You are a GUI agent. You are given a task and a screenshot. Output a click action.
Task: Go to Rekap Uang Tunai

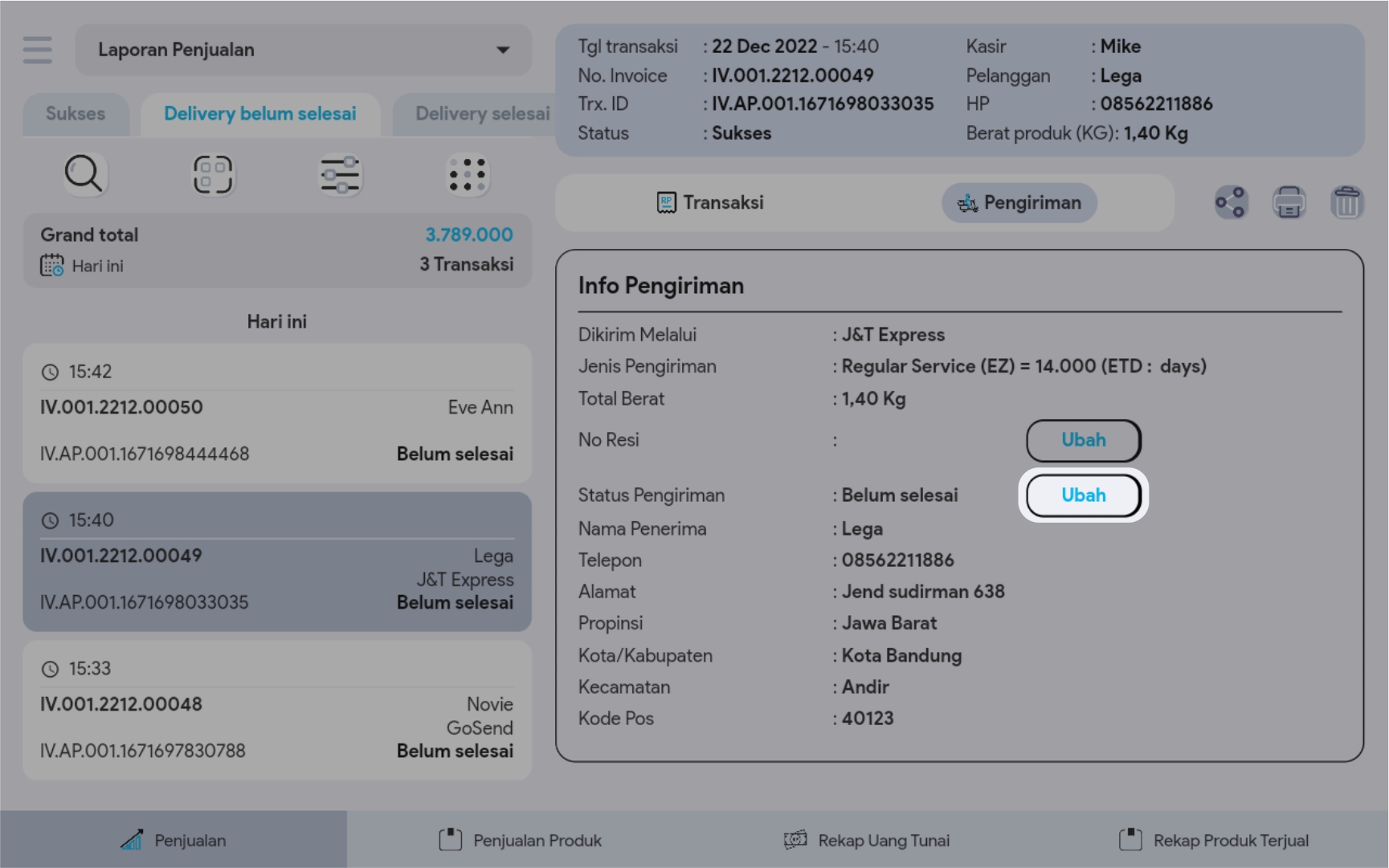(x=868, y=840)
